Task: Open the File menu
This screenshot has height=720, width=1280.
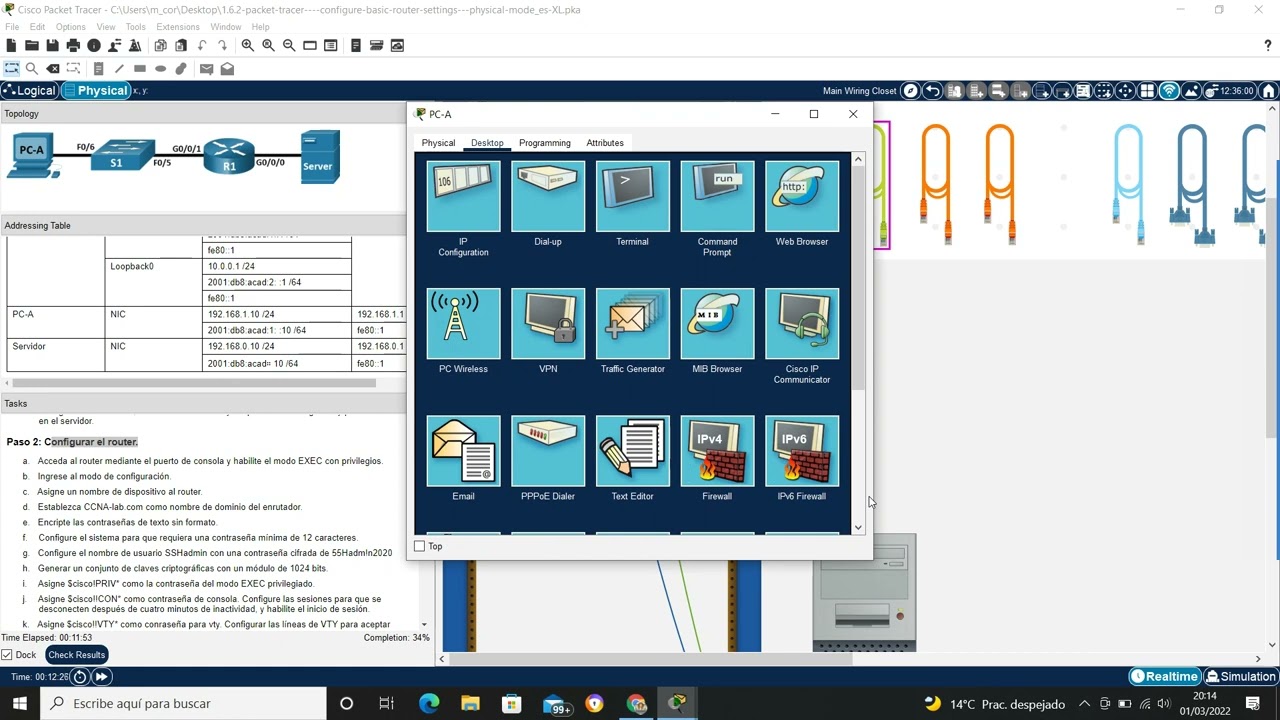Action: pos(12,27)
